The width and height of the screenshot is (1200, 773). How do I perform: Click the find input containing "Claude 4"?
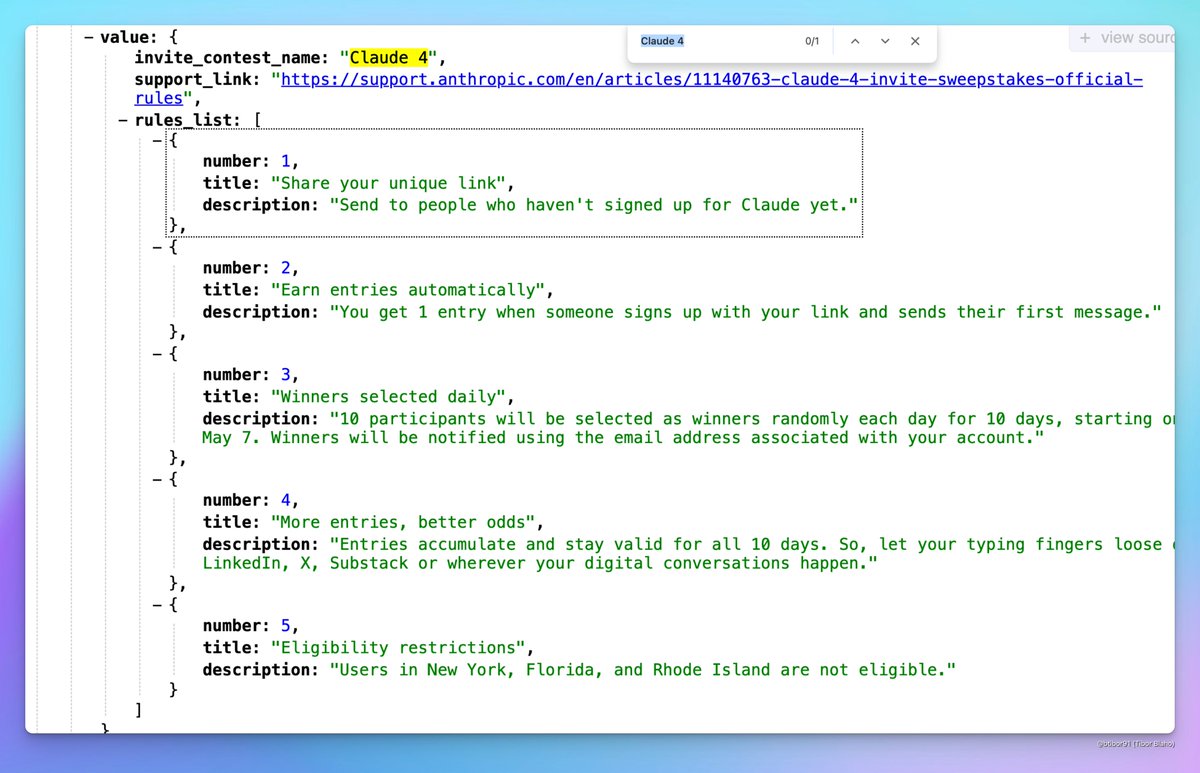[x=715, y=41]
